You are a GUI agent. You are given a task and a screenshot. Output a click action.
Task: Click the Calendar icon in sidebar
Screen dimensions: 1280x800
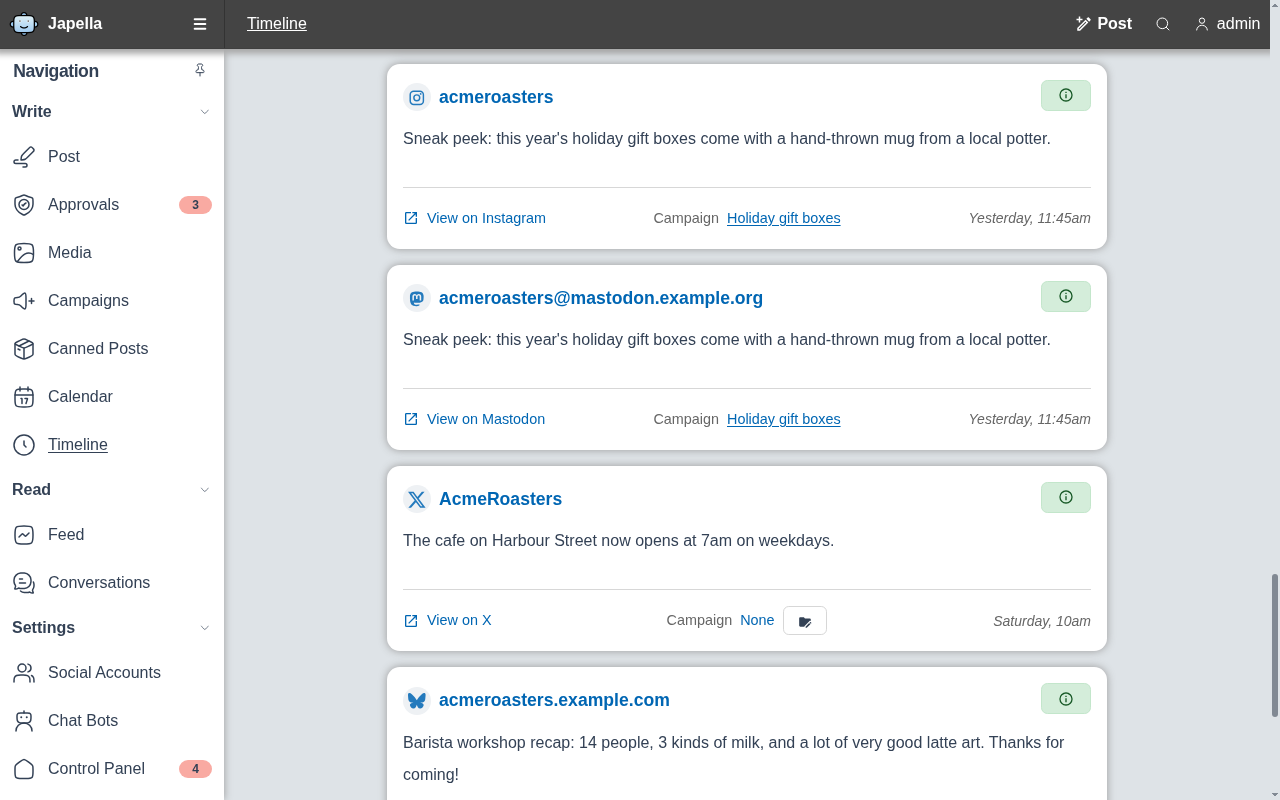pyautogui.click(x=24, y=396)
